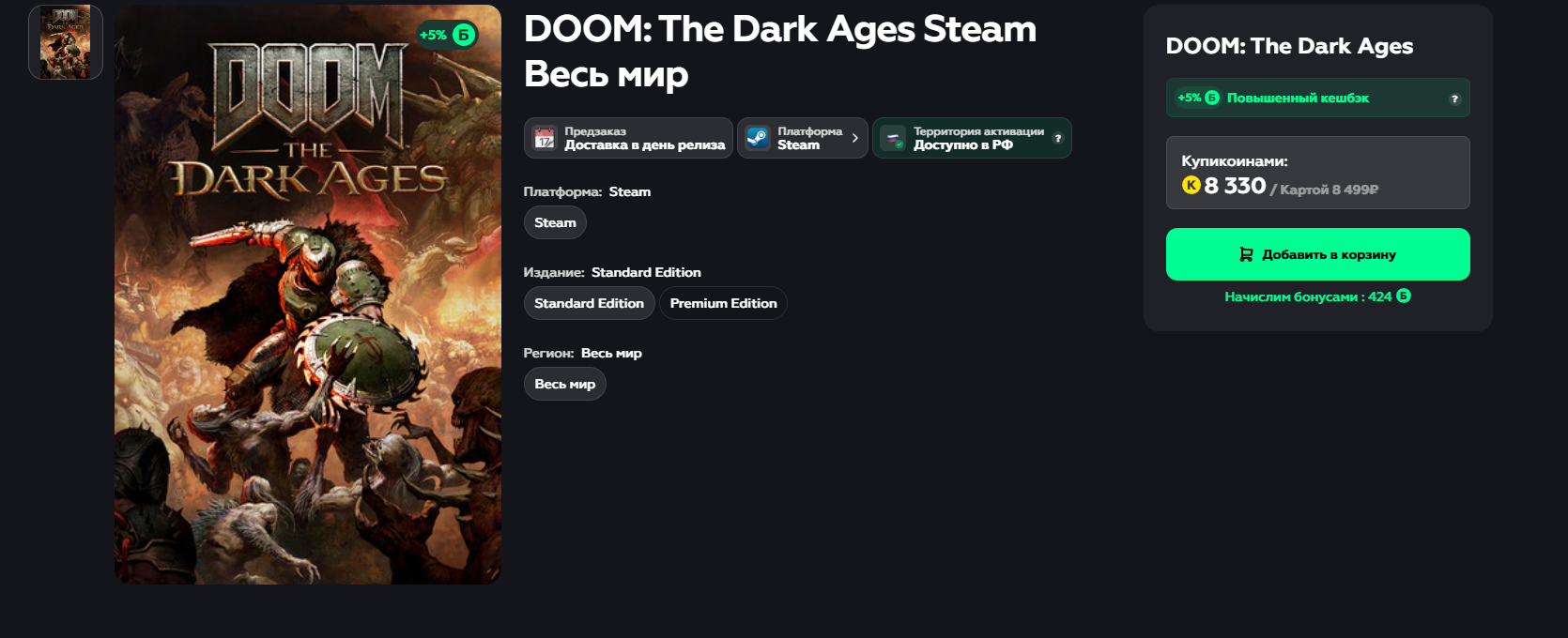Expand the Платформа Steam chevron
The width and height of the screenshot is (1568, 638).
pyautogui.click(x=854, y=138)
